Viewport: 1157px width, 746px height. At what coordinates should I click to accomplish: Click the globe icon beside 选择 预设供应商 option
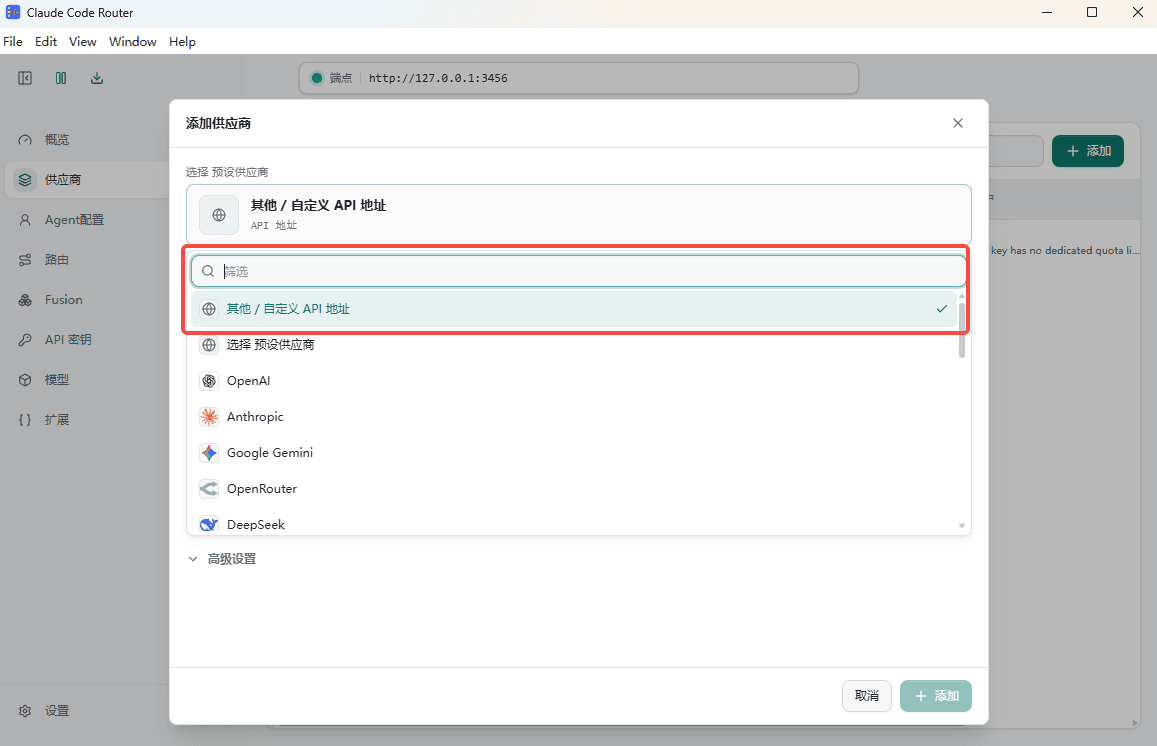pos(210,345)
